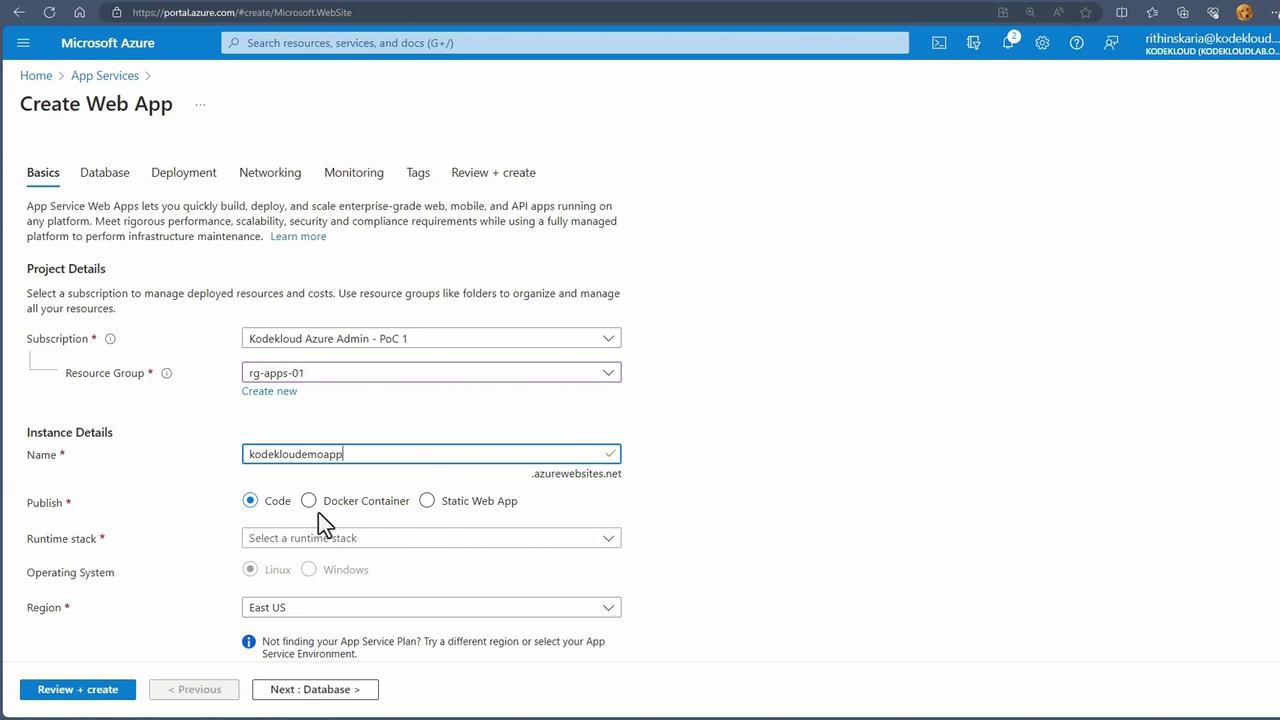Open the Review + create tab
The width and height of the screenshot is (1280, 720).
tap(493, 173)
